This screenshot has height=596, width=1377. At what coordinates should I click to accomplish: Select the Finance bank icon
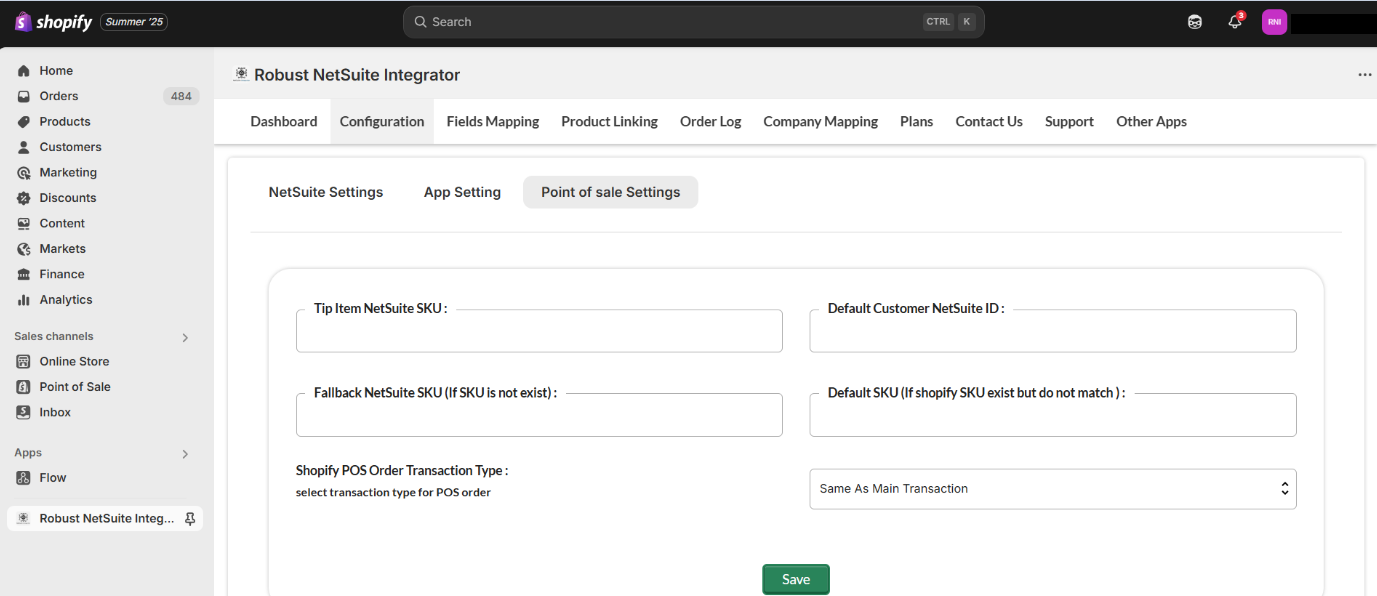(x=24, y=274)
